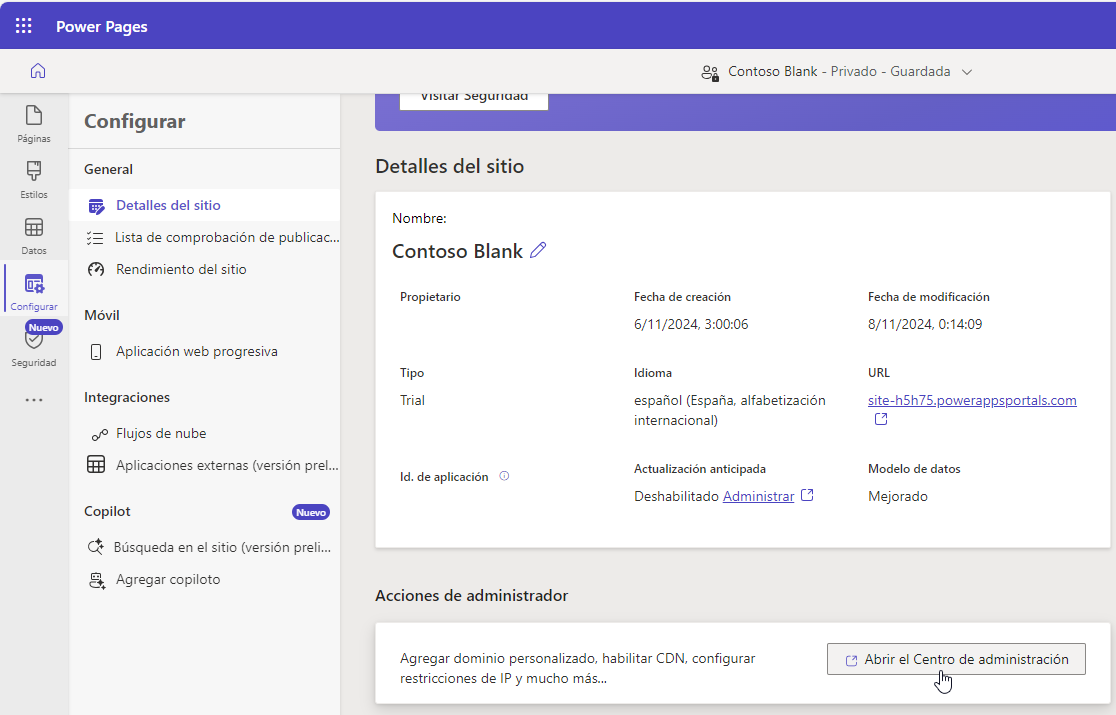1116x715 pixels.
Task: Select Detalles del sitio menu item
Action: coord(205,205)
